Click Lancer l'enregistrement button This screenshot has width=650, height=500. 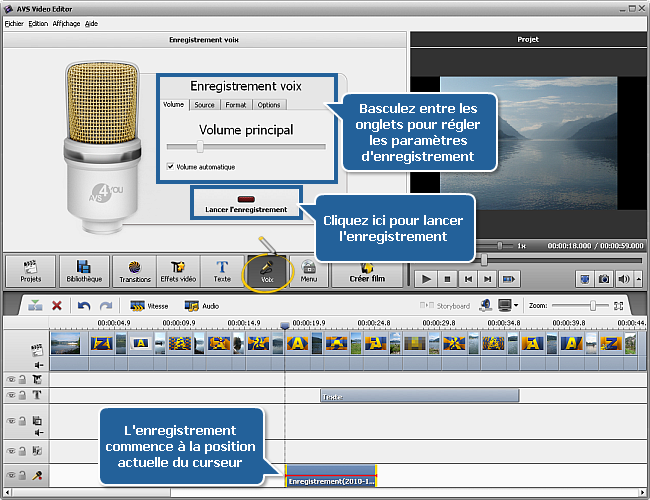coord(245,204)
